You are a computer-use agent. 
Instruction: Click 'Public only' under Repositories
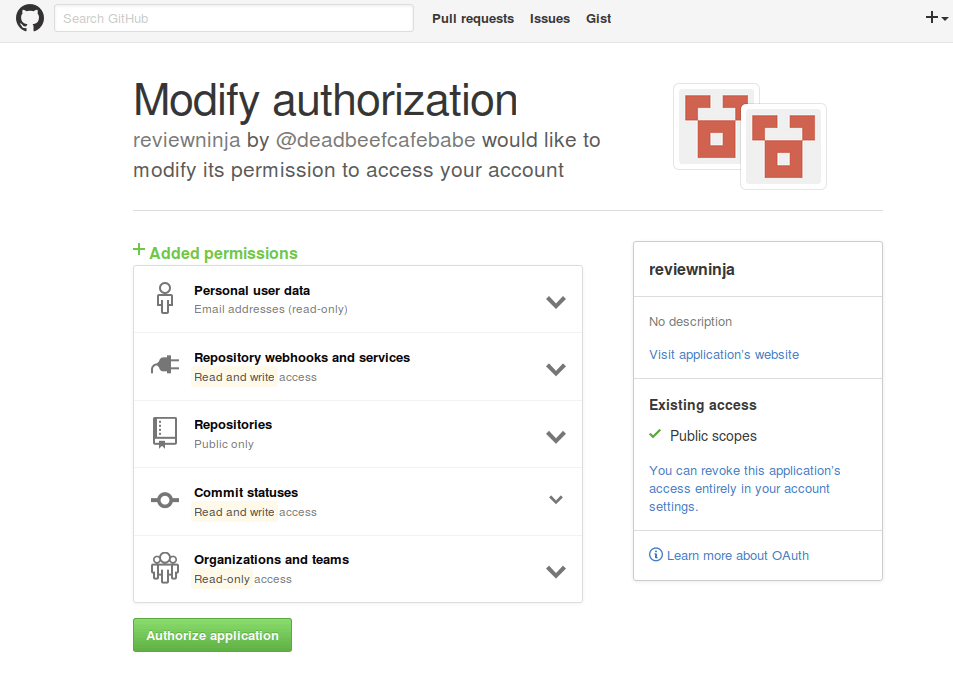click(224, 444)
